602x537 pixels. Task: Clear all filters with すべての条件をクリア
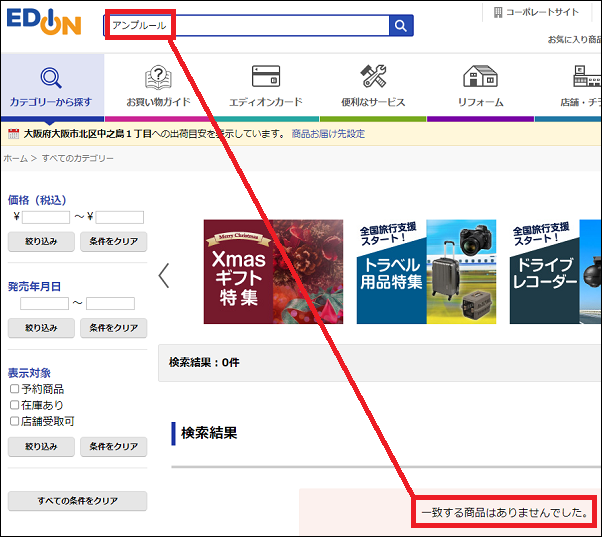tap(77, 500)
